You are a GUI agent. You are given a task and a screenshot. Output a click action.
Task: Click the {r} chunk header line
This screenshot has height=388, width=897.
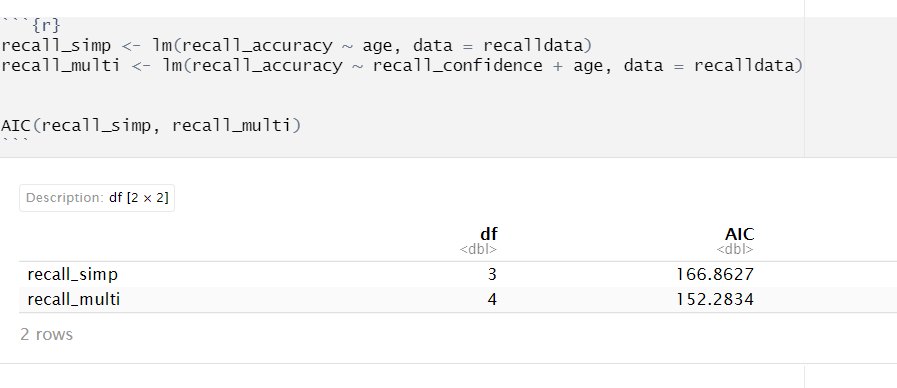[x=31, y=26]
